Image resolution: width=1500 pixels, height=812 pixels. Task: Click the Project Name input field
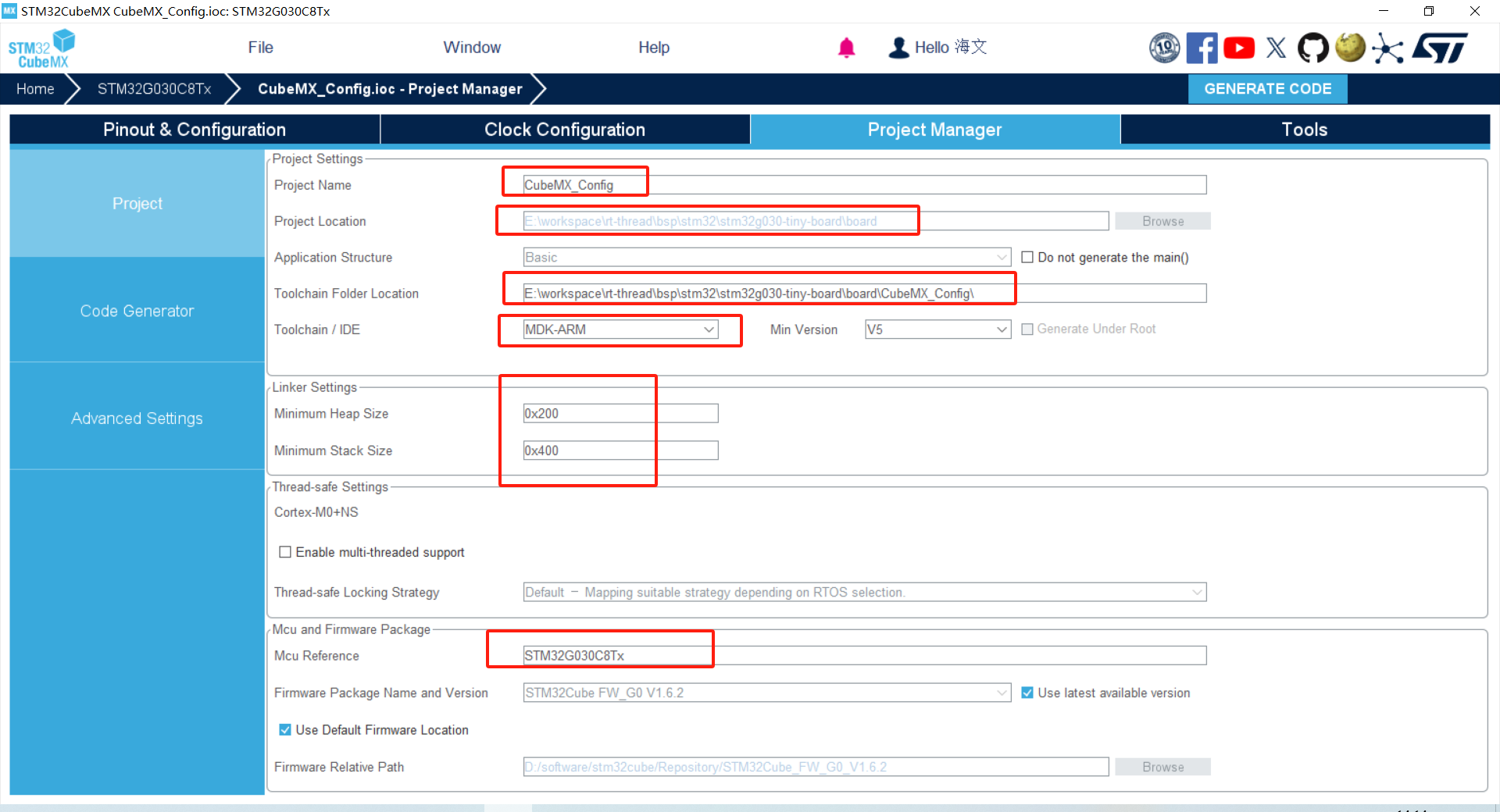coord(864,185)
